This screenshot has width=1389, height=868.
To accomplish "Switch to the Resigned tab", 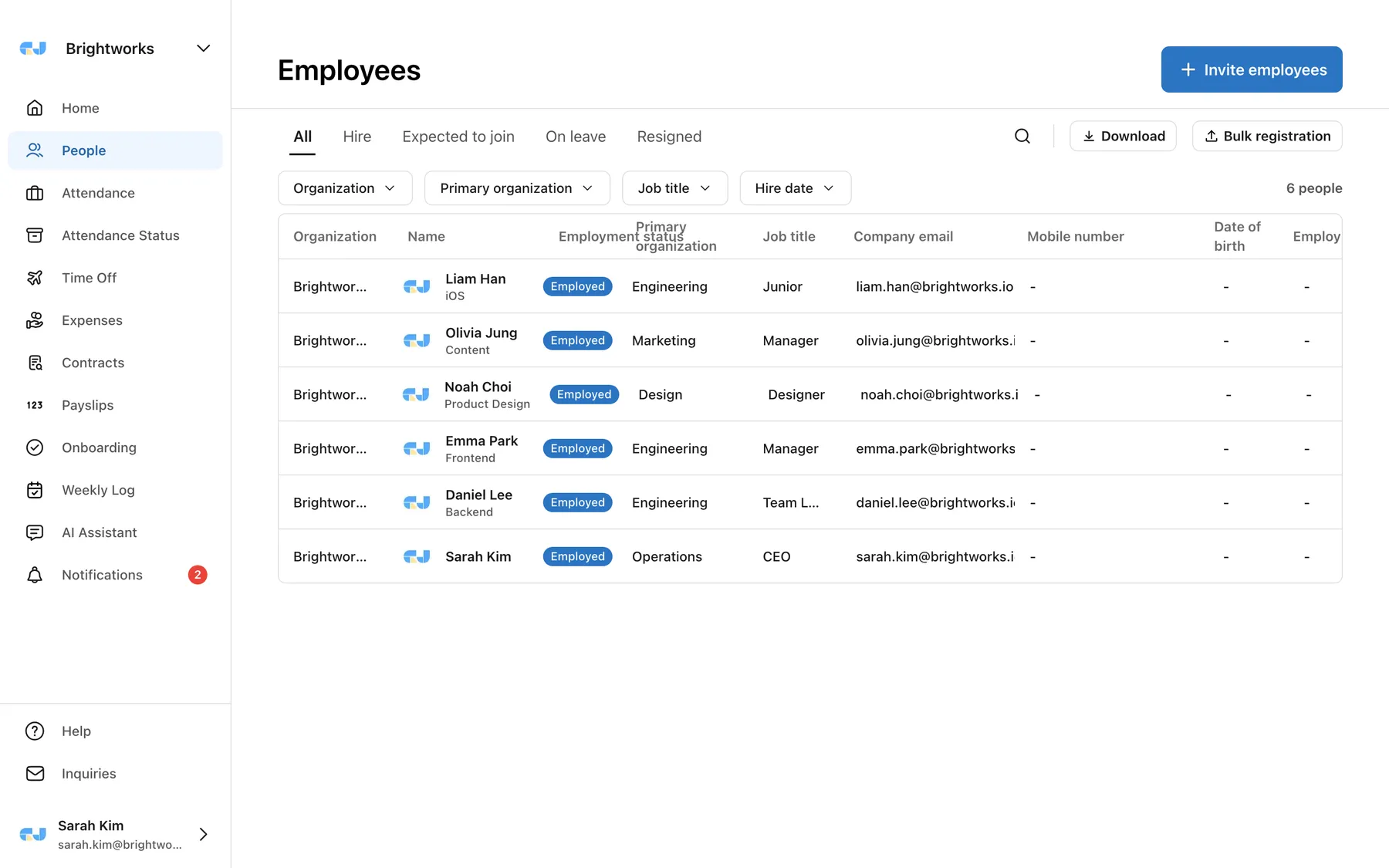I will coord(669,137).
